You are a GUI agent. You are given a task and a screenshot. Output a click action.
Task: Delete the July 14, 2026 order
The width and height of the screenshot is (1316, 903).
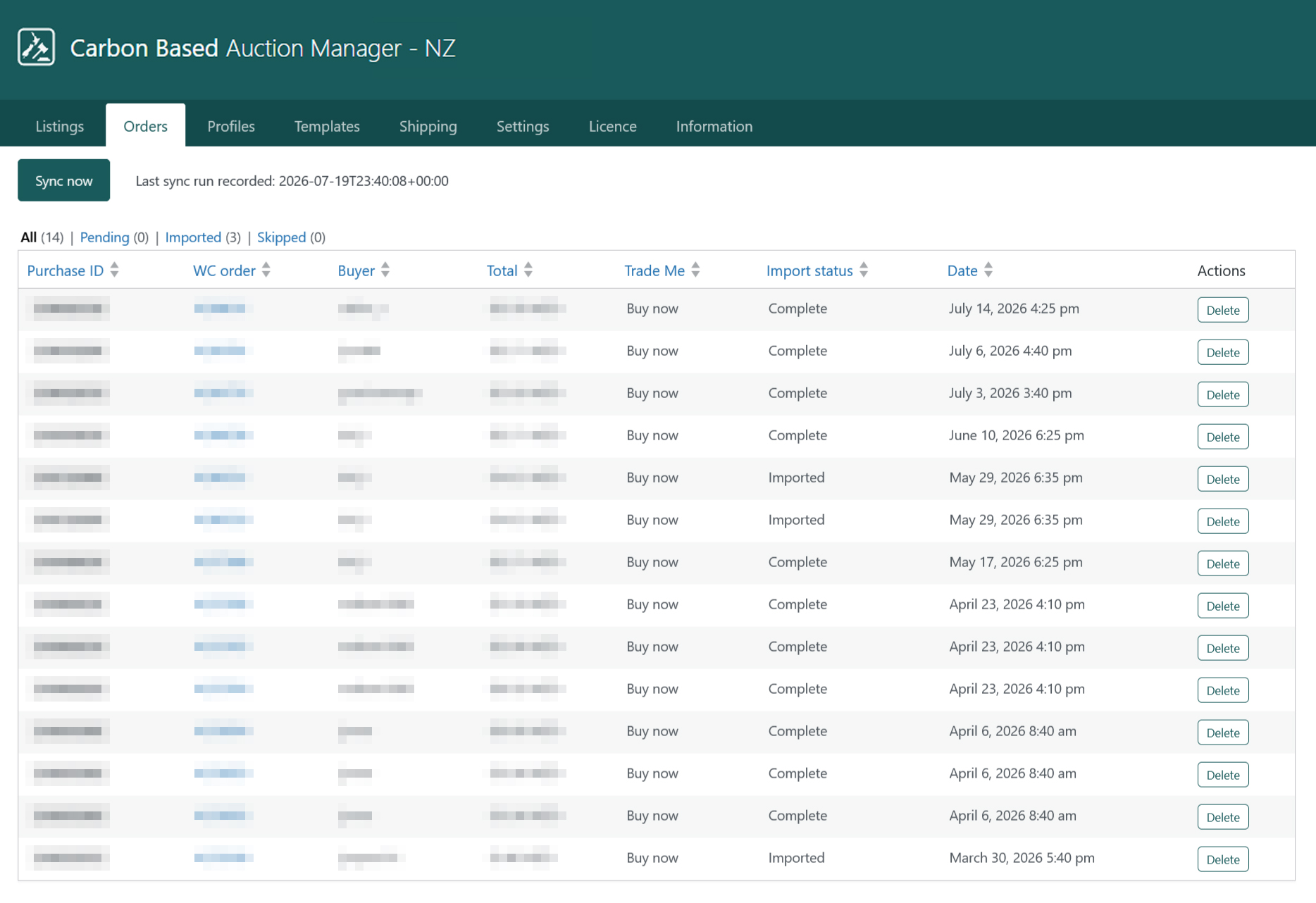pyautogui.click(x=1223, y=310)
